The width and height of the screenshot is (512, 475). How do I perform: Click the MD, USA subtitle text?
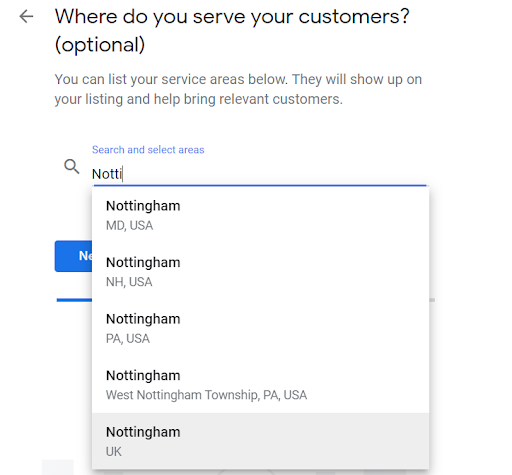129,226
